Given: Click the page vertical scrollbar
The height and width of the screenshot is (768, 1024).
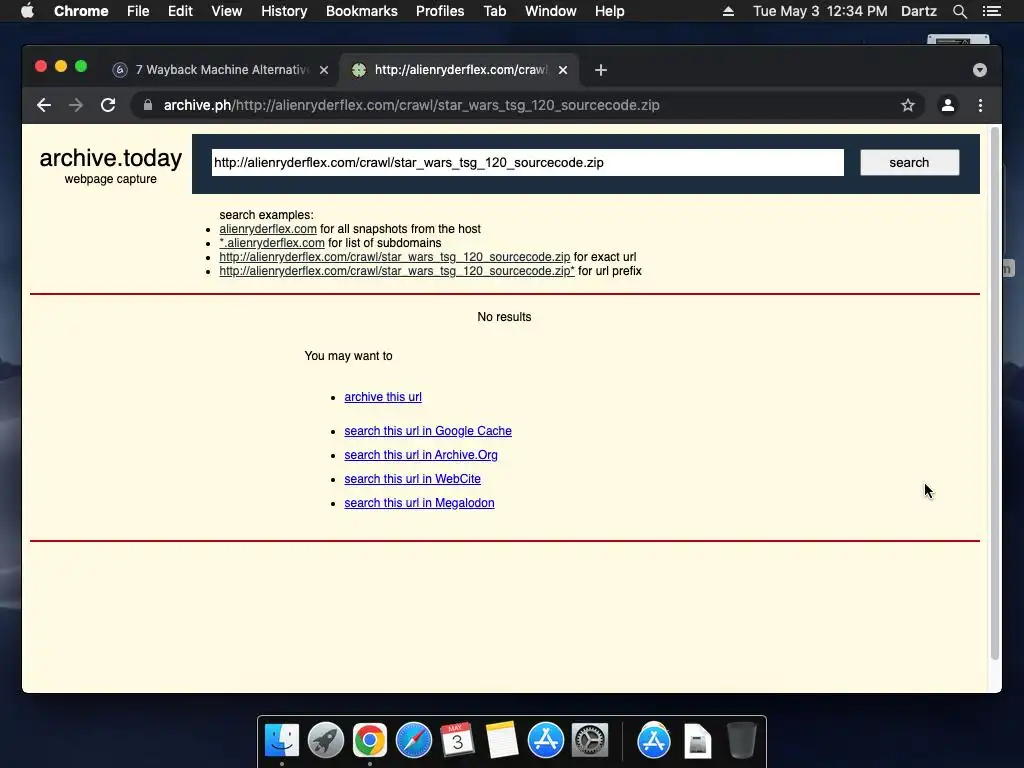Looking at the screenshot, I should [x=995, y=393].
